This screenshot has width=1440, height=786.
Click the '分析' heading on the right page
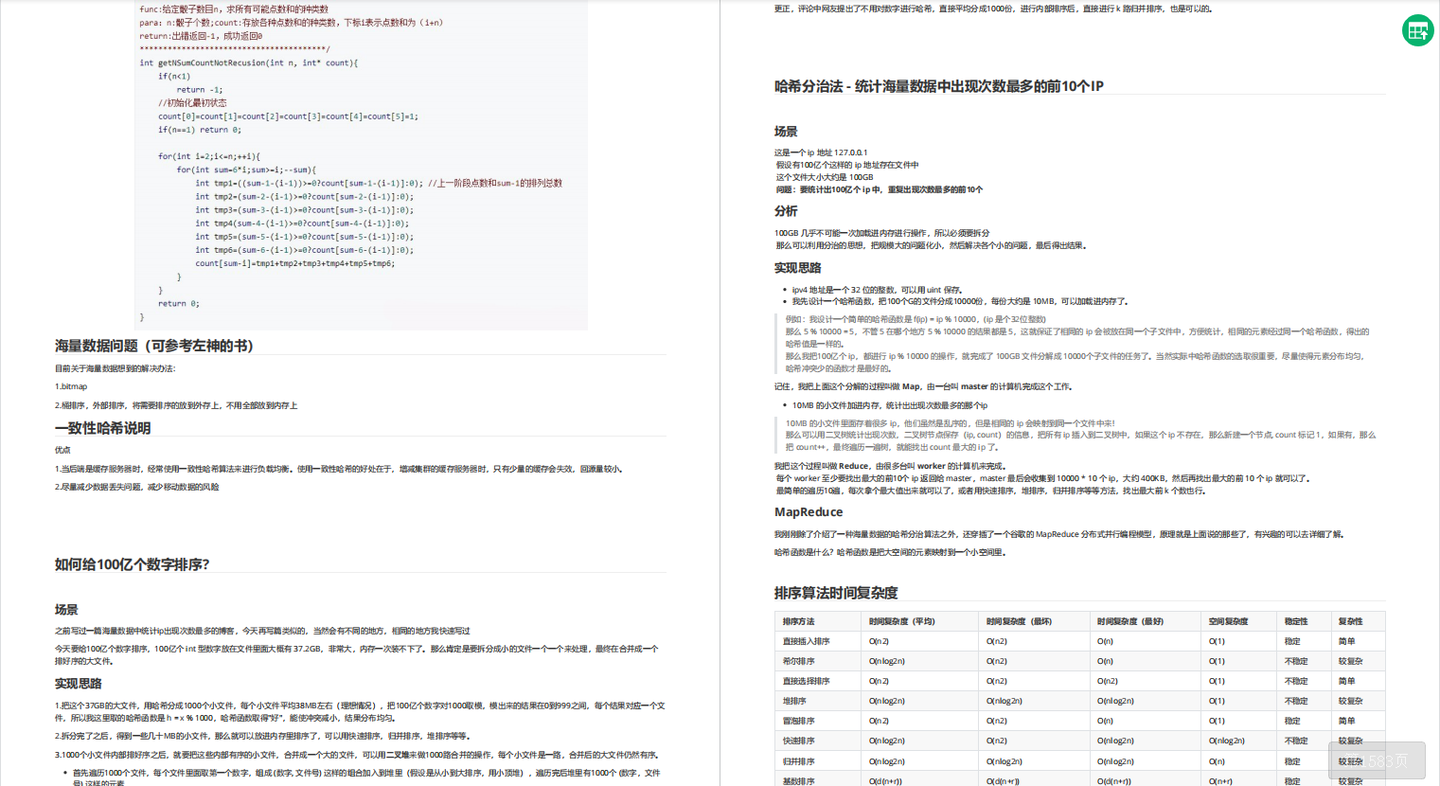(786, 211)
